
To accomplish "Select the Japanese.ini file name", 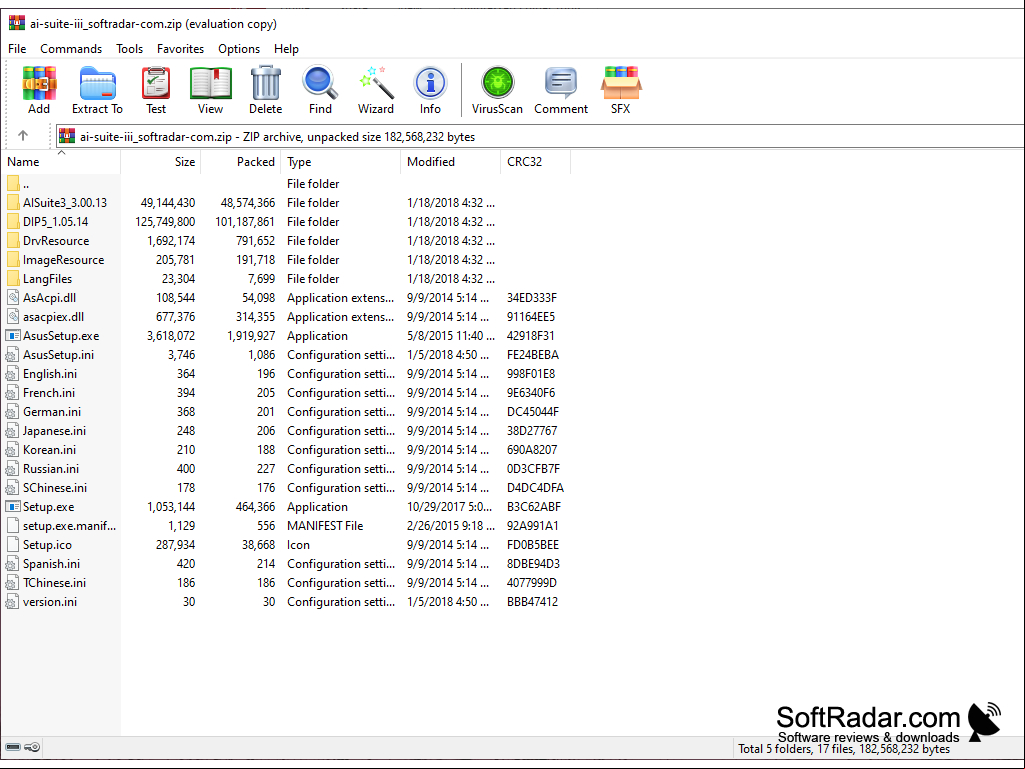I will click(54, 431).
